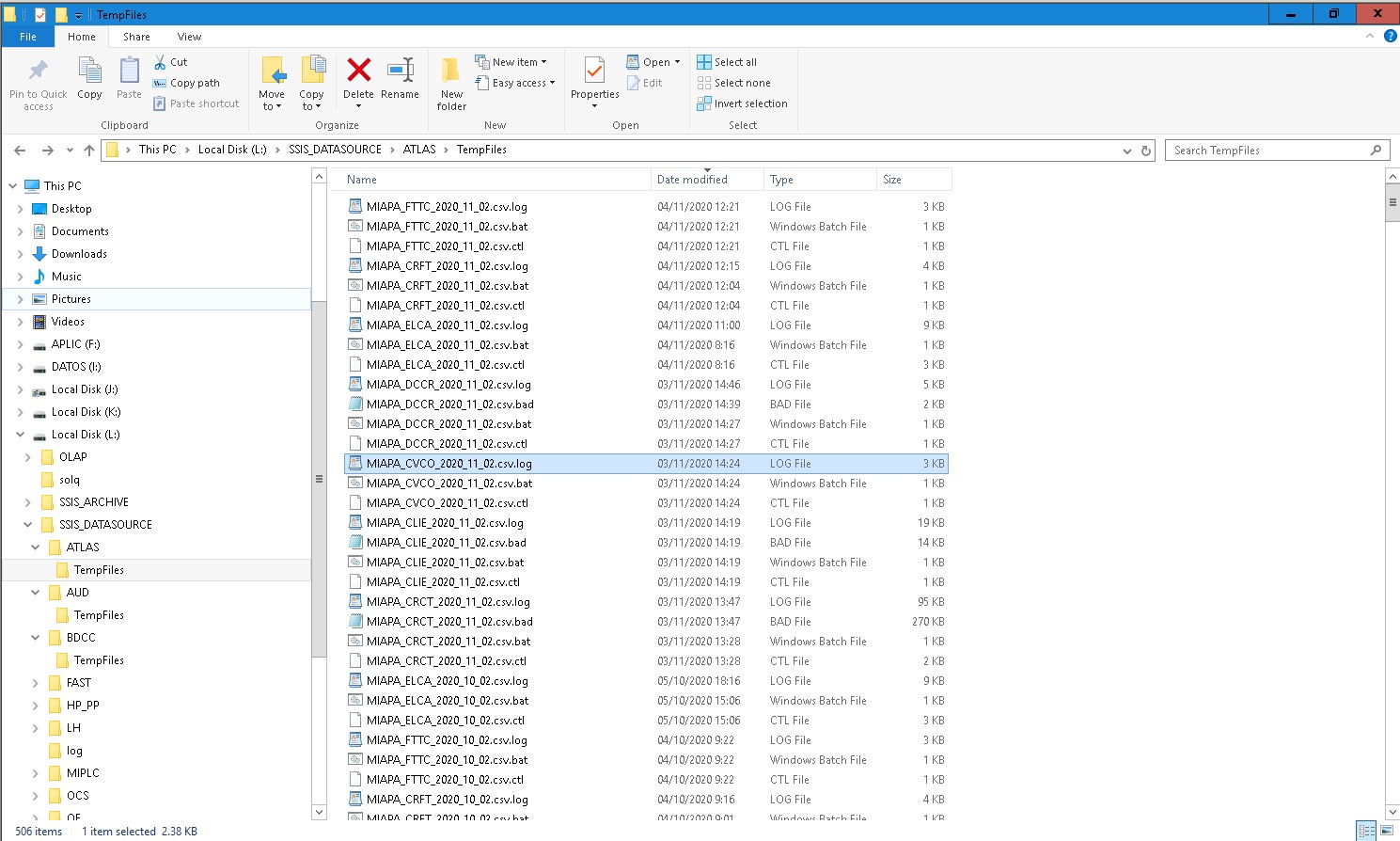Viewport: 1400px width, 841px height.
Task: Open the Move to menu
Action: 272,85
